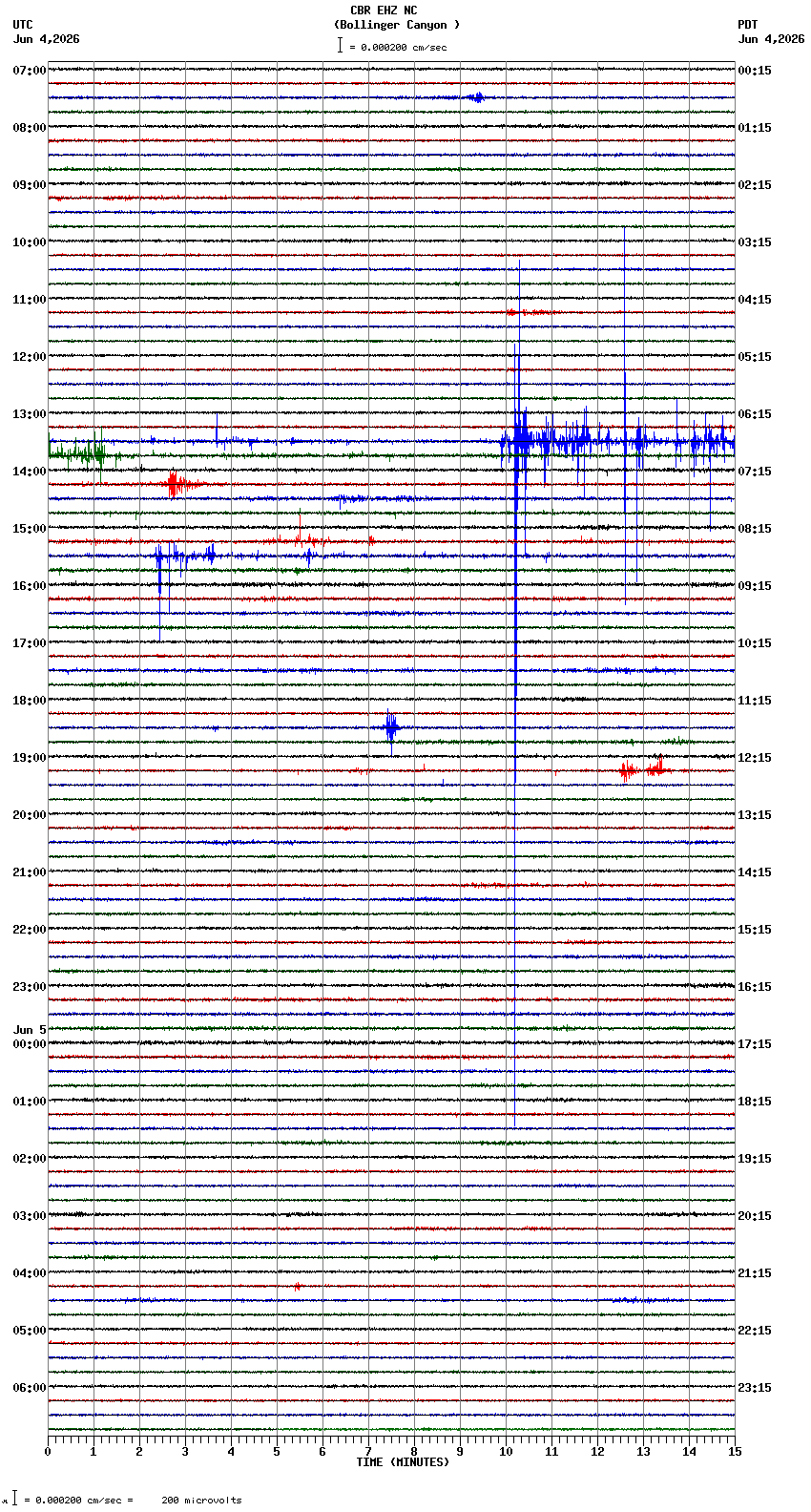Click the '19:00' UTC time label
Viewport: 811px width, 1512px height.
pos(30,758)
